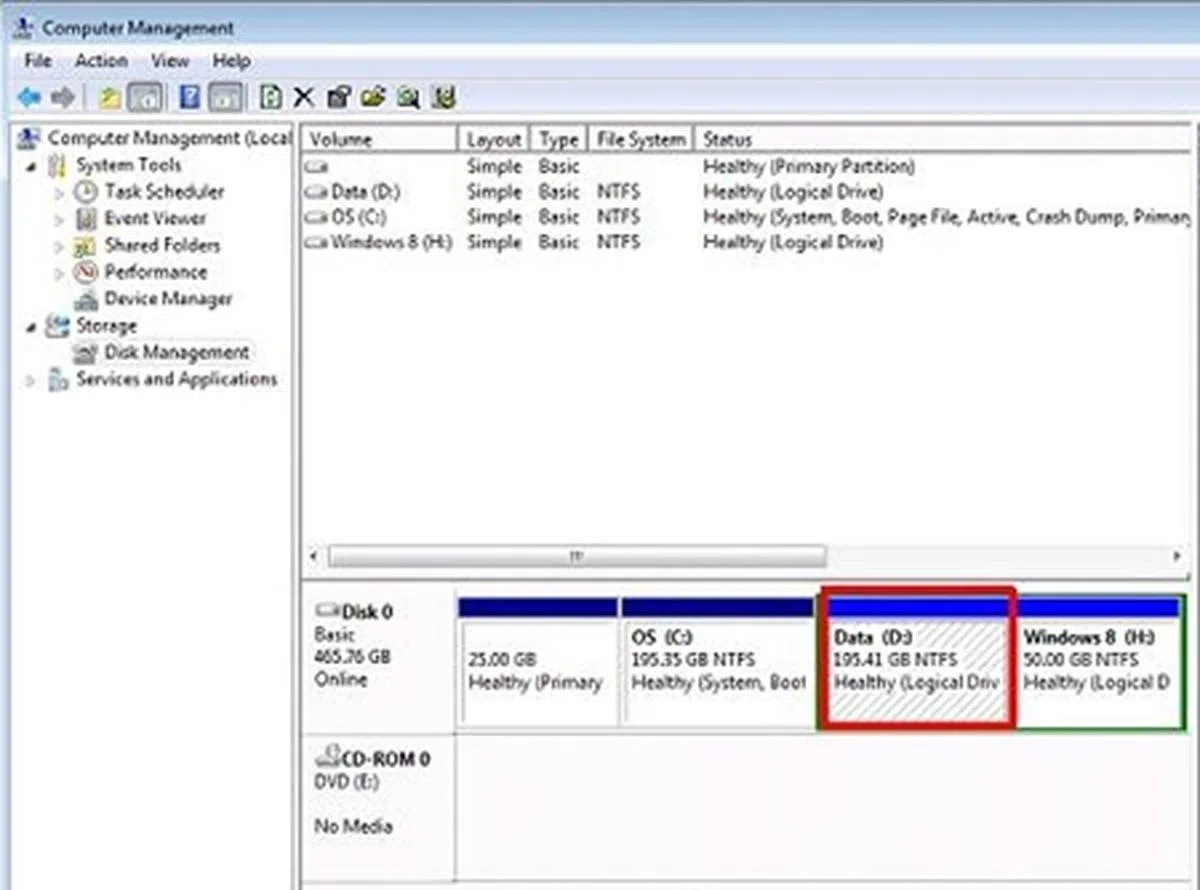1200x890 pixels.
Task: Toggle the Show/Hide Action Pane button
Action: [x=227, y=97]
